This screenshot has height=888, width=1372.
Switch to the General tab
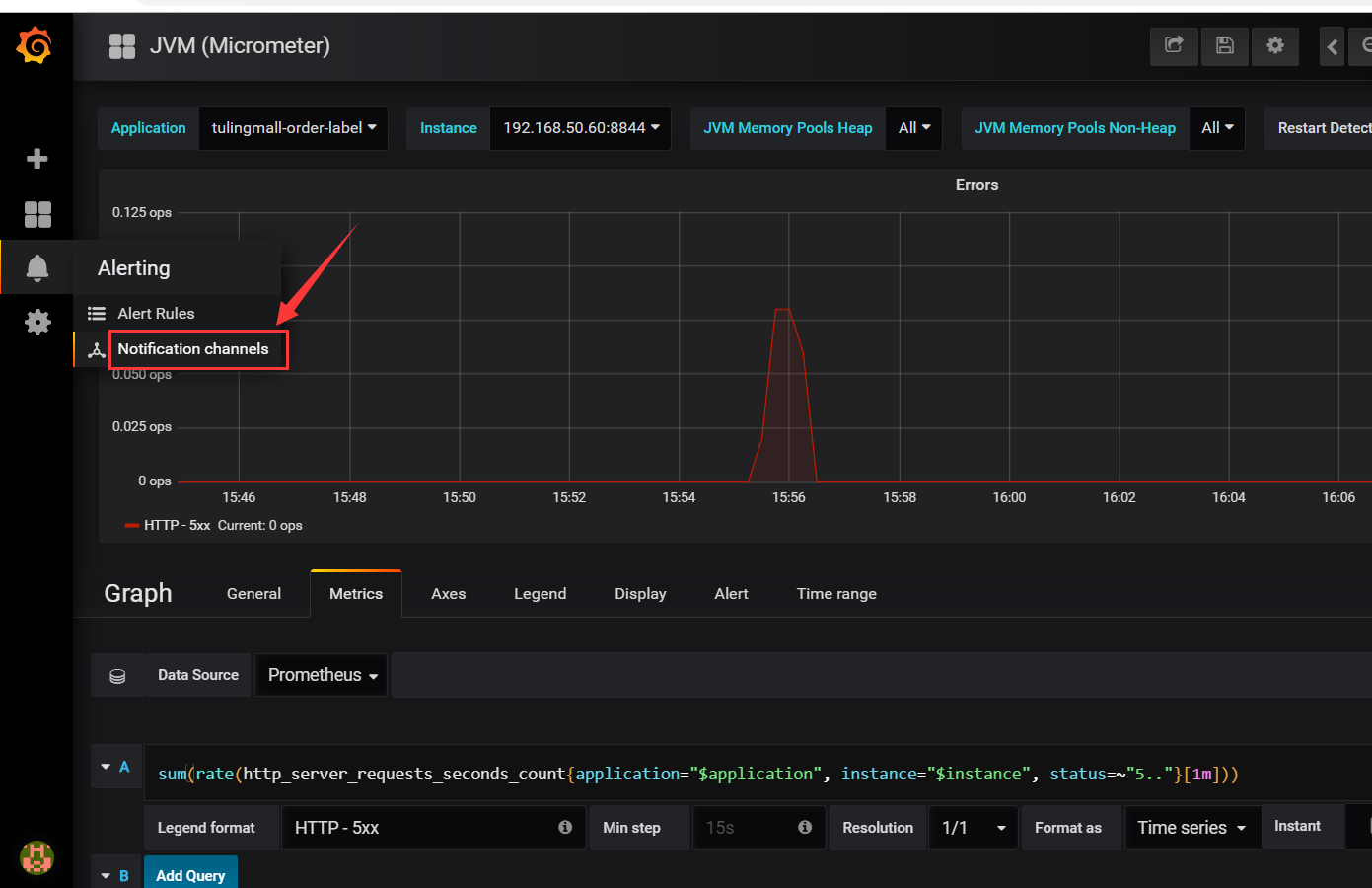pyautogui.click(x=253, y=594)
